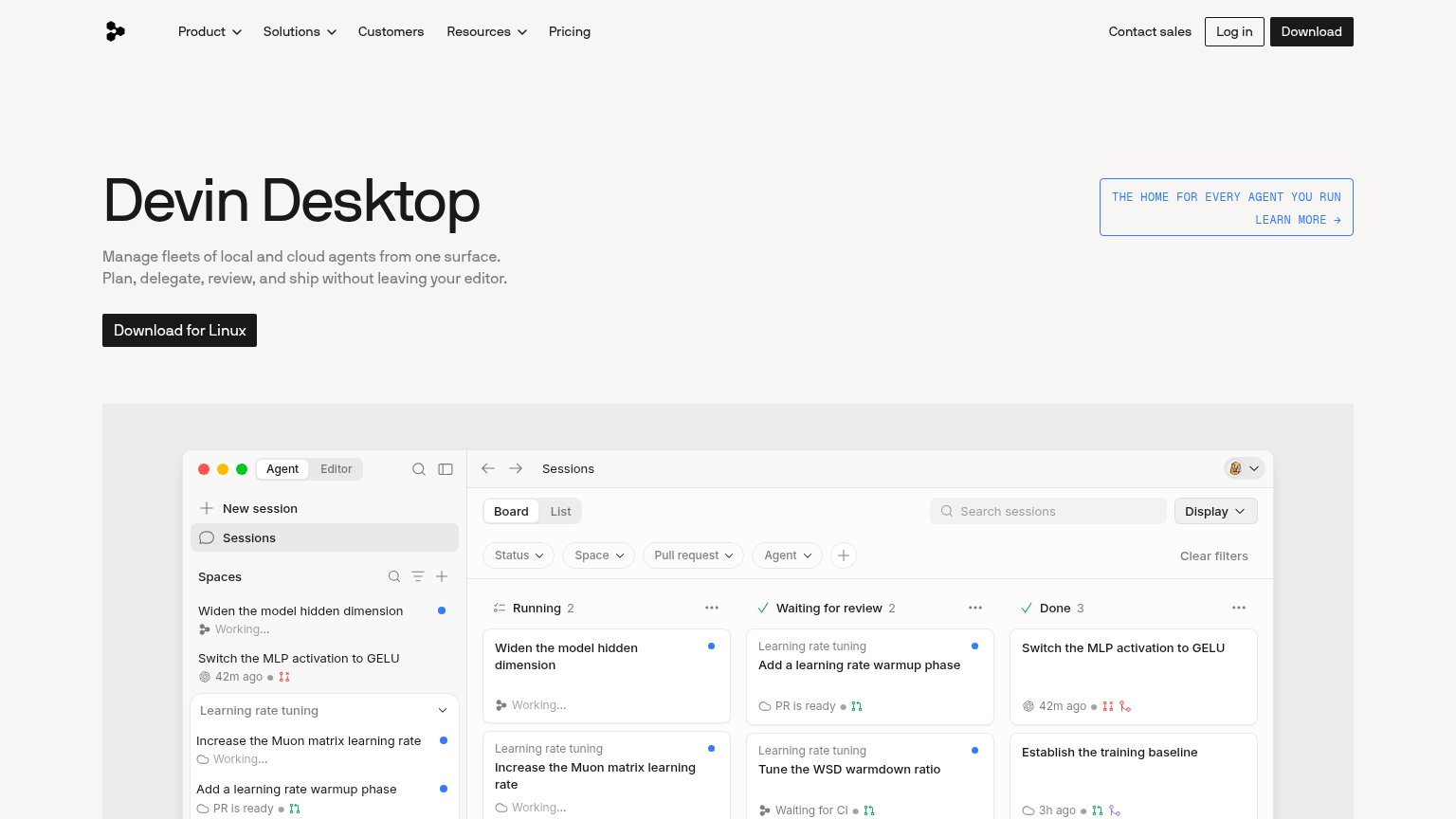1456x819 pixels.
Task: Click the Download button in the header
Action: pyautogui.click(x=1312, y=31)
